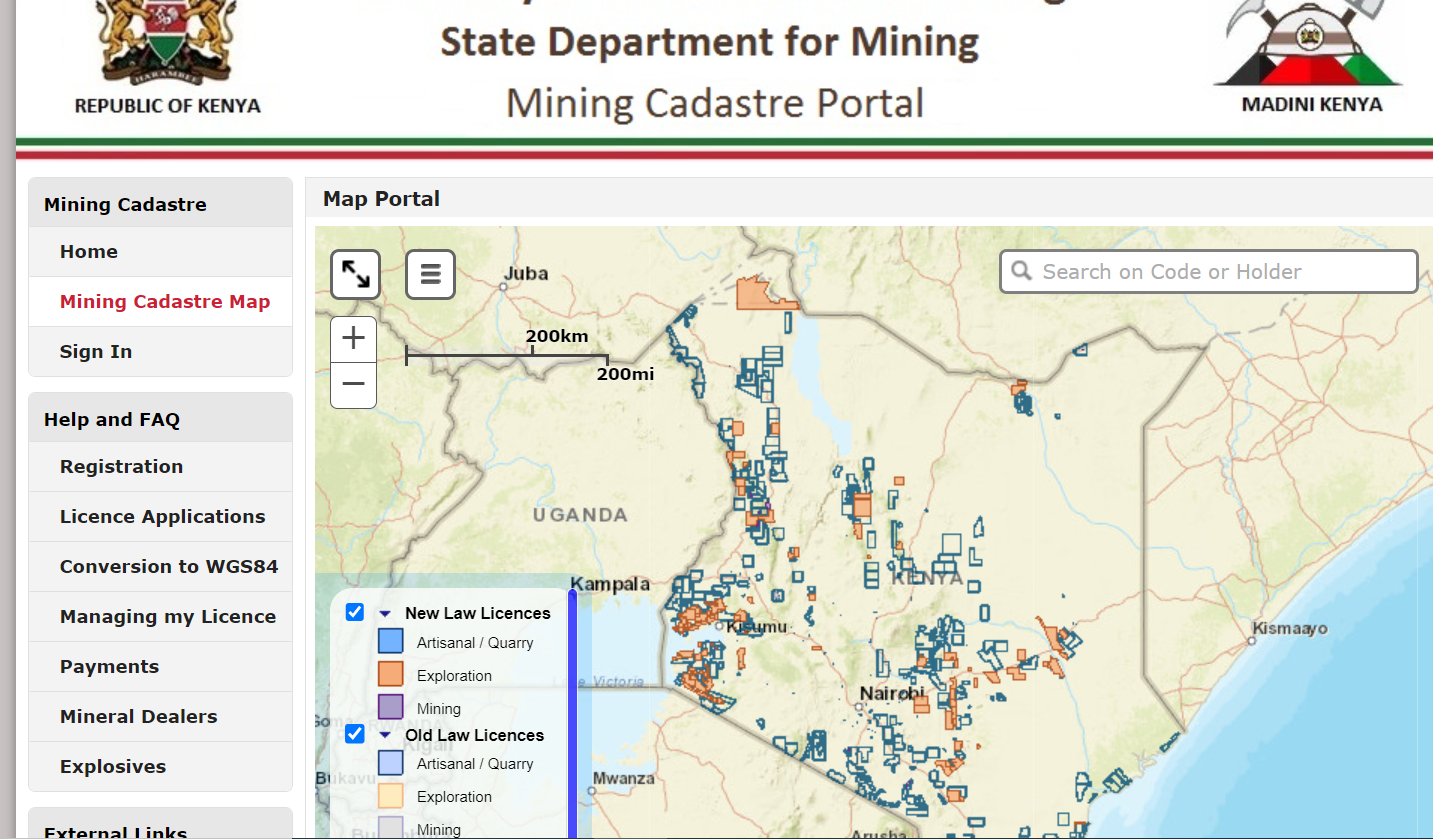Zoom in with the plus icon
1433x839 pixels.
[353, 338]
